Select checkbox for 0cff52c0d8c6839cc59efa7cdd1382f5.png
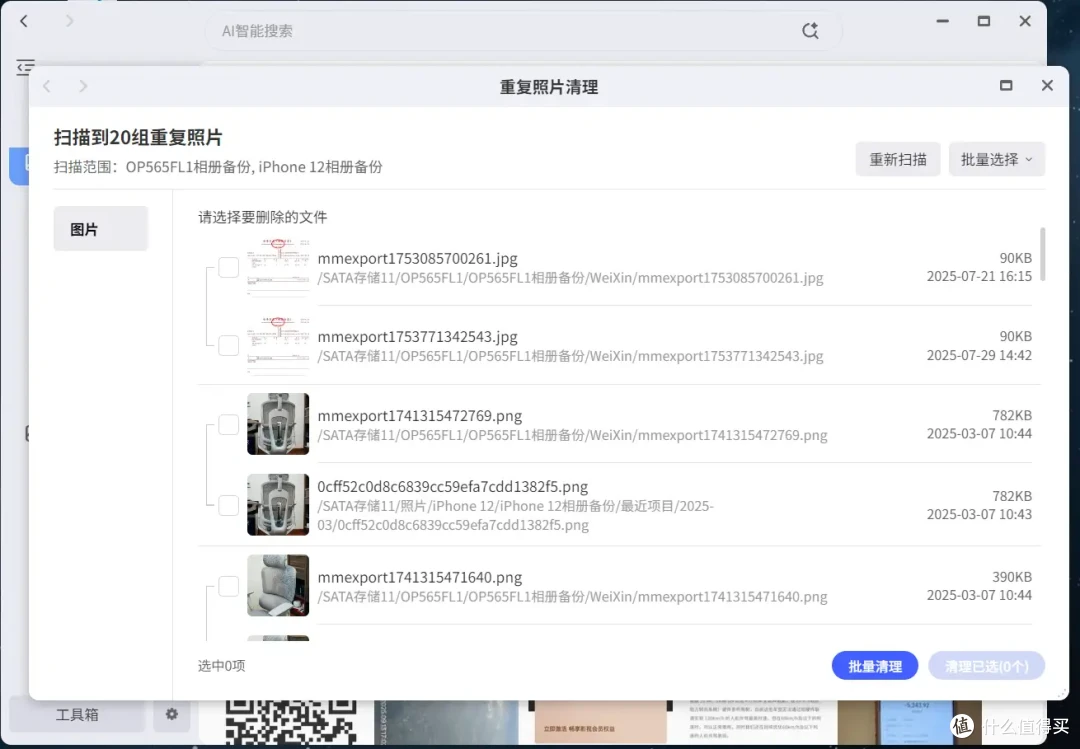The width and height of the screenshot is (1080, 749). pos(229,505)
